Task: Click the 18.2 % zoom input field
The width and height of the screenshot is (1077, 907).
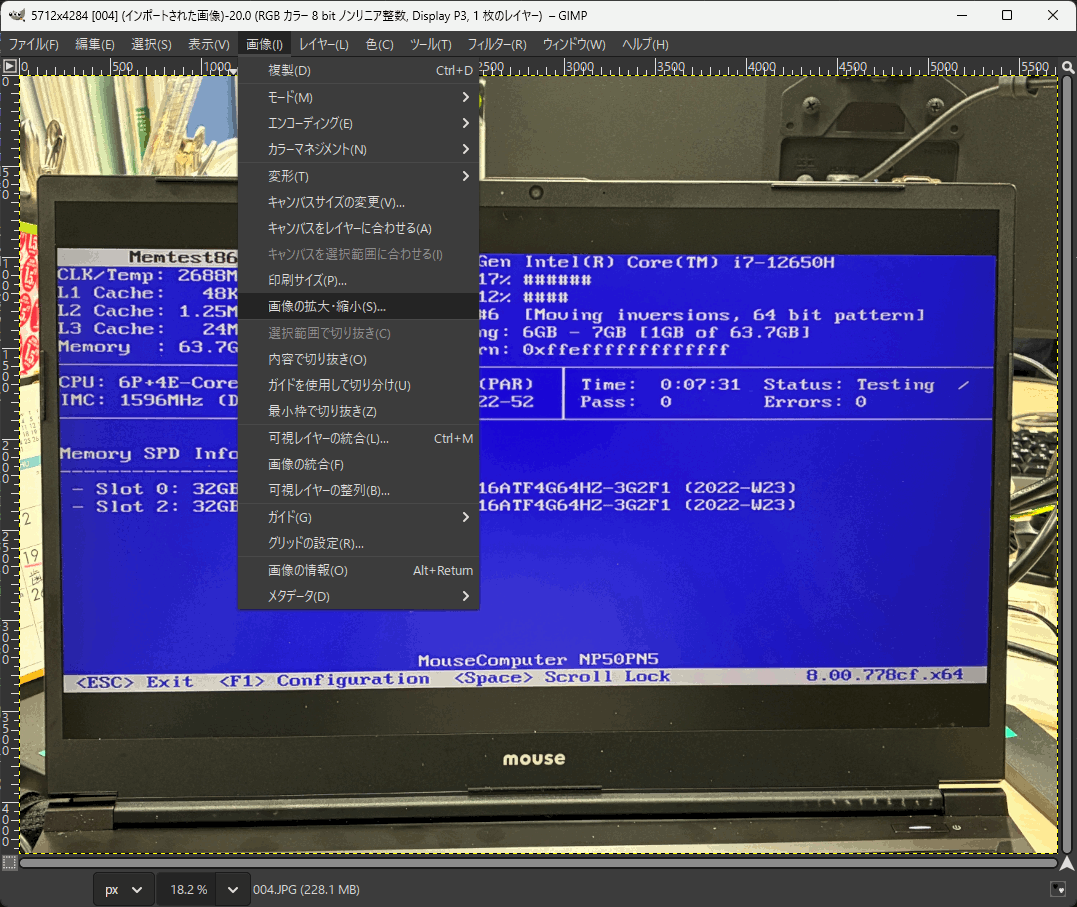Action: coord(188,889)
